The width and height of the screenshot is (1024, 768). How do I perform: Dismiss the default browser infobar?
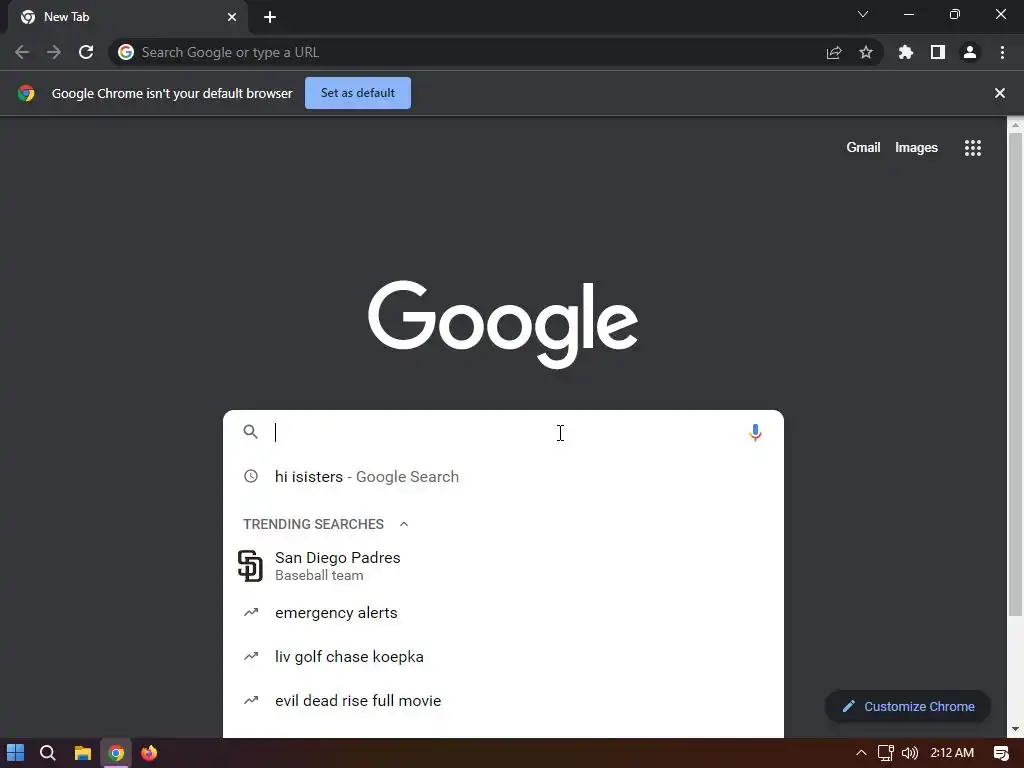(x=1000, y=93)
